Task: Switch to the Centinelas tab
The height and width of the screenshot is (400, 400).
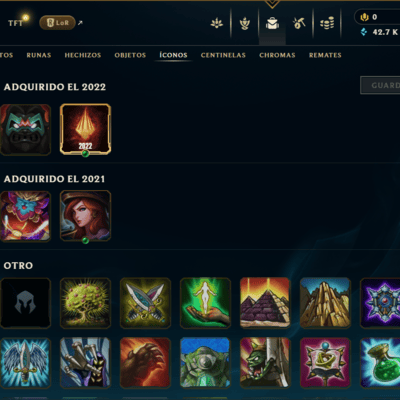Action: coord(223,55)
